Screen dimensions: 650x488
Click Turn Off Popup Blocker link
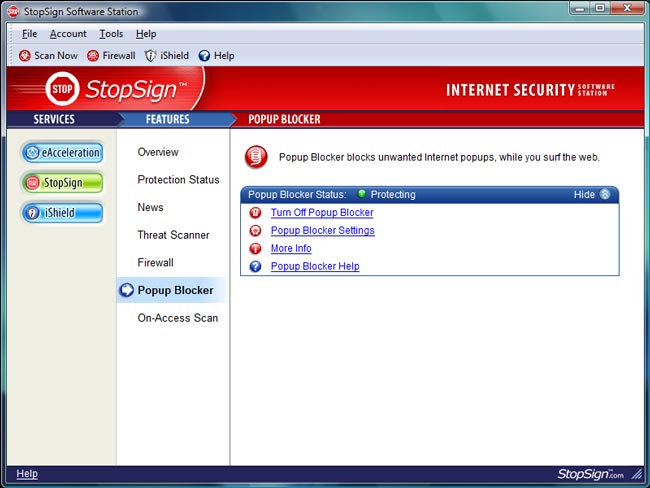point(322,213)
